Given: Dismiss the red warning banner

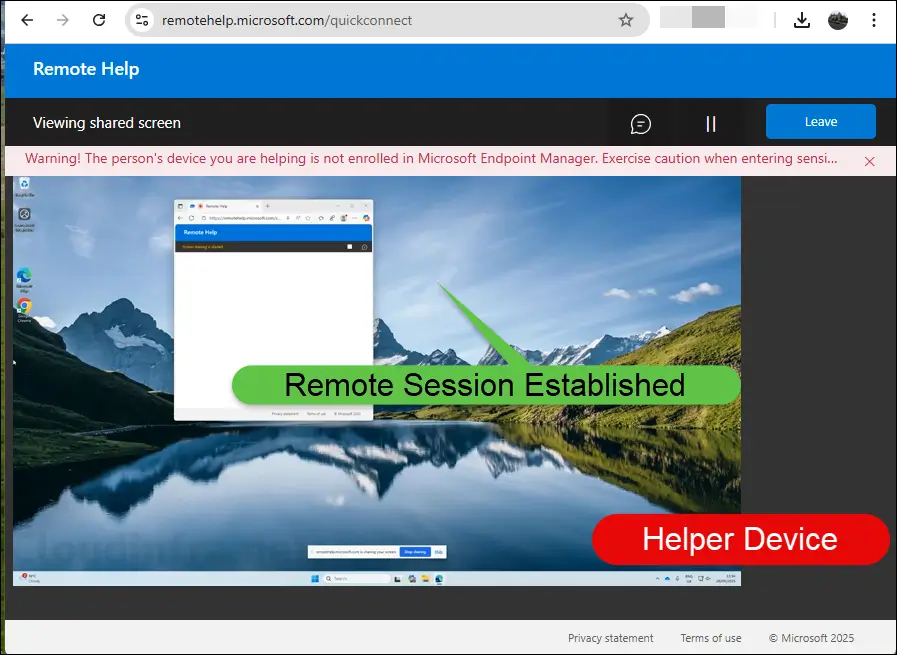Looking at the screenshot, I should [869, 161].
